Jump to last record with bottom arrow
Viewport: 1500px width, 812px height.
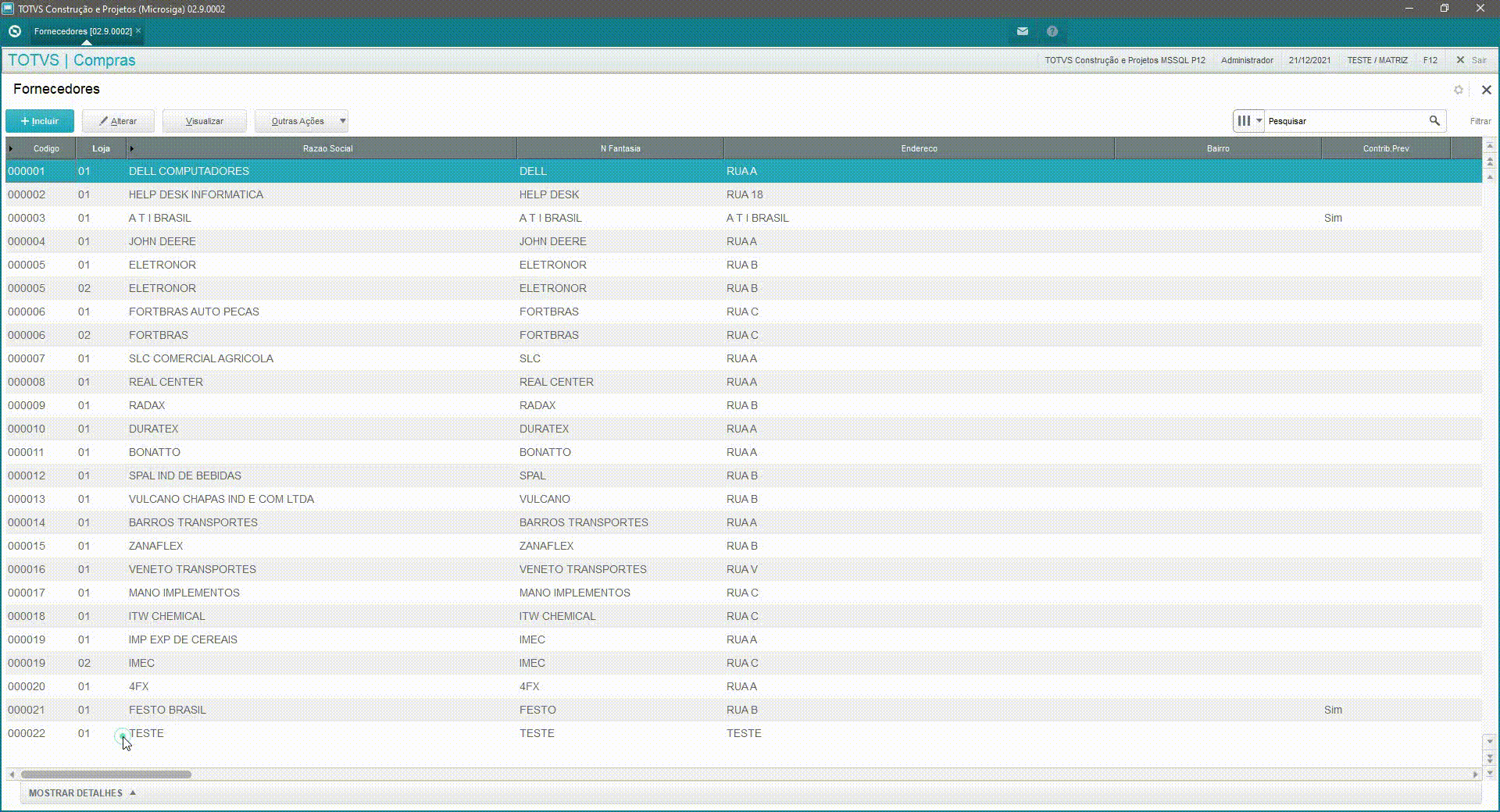(1490, 773)
